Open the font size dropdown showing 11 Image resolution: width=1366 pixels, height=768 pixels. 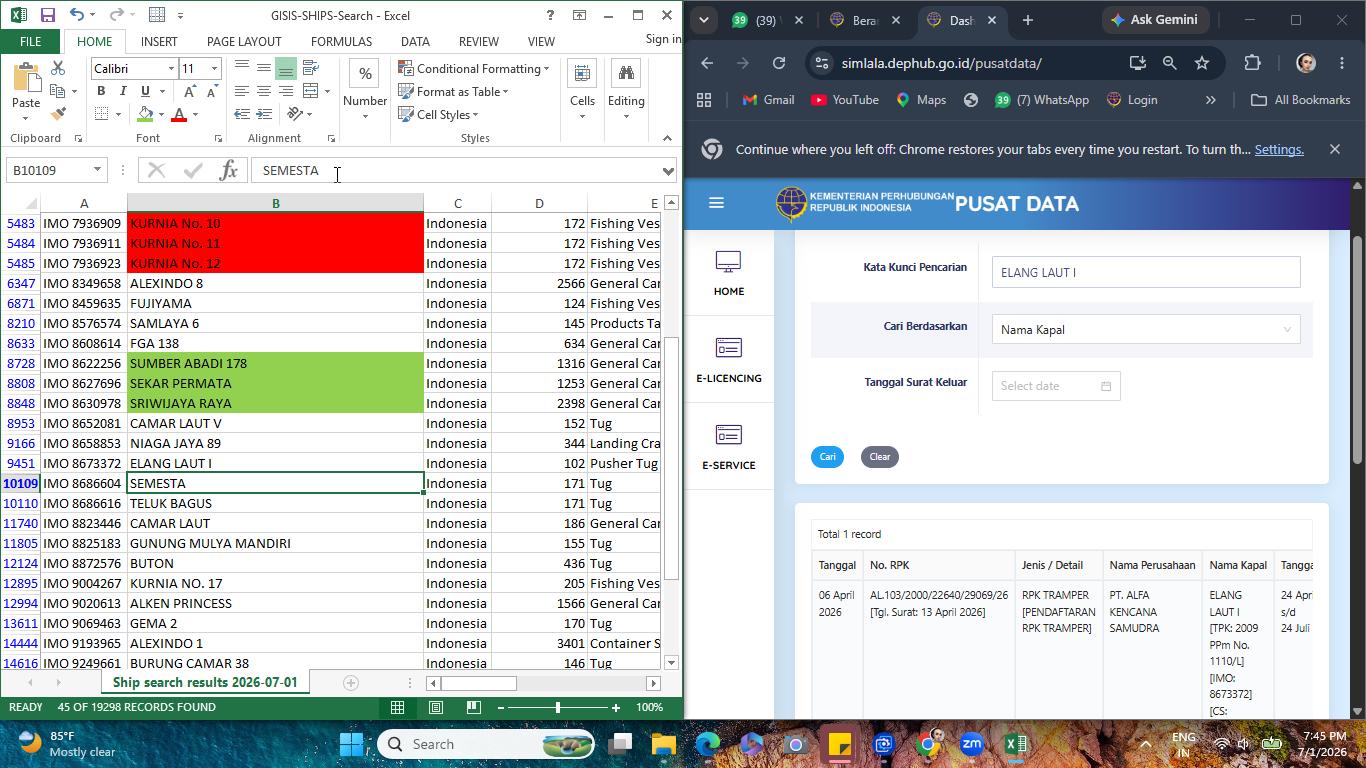(x=214, y=68)
